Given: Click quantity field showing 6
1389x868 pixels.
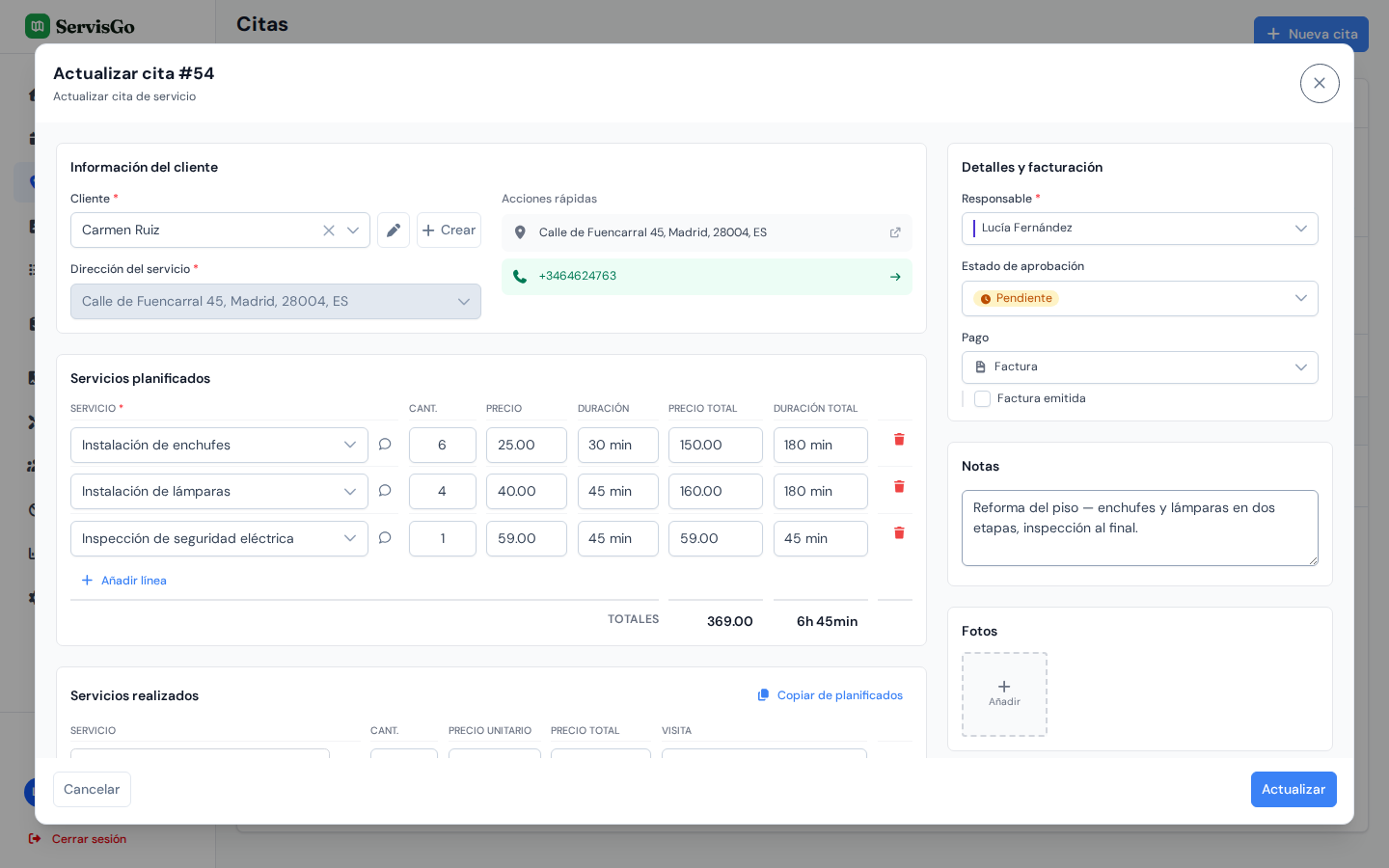Looking at the screenshot, I should (x=443, y=446).
